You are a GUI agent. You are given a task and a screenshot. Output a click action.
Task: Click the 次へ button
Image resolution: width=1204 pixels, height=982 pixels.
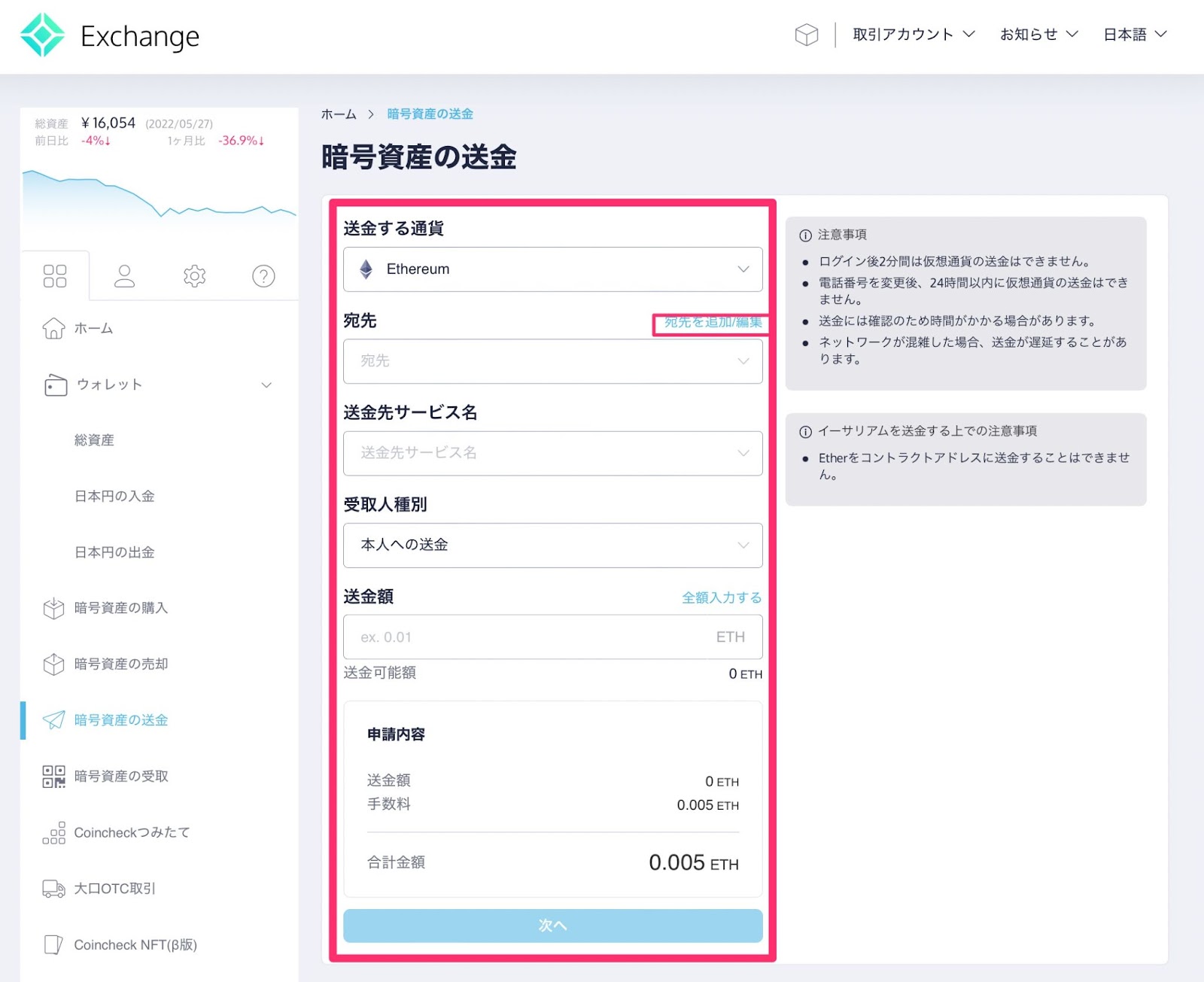[x=552, y=926]
